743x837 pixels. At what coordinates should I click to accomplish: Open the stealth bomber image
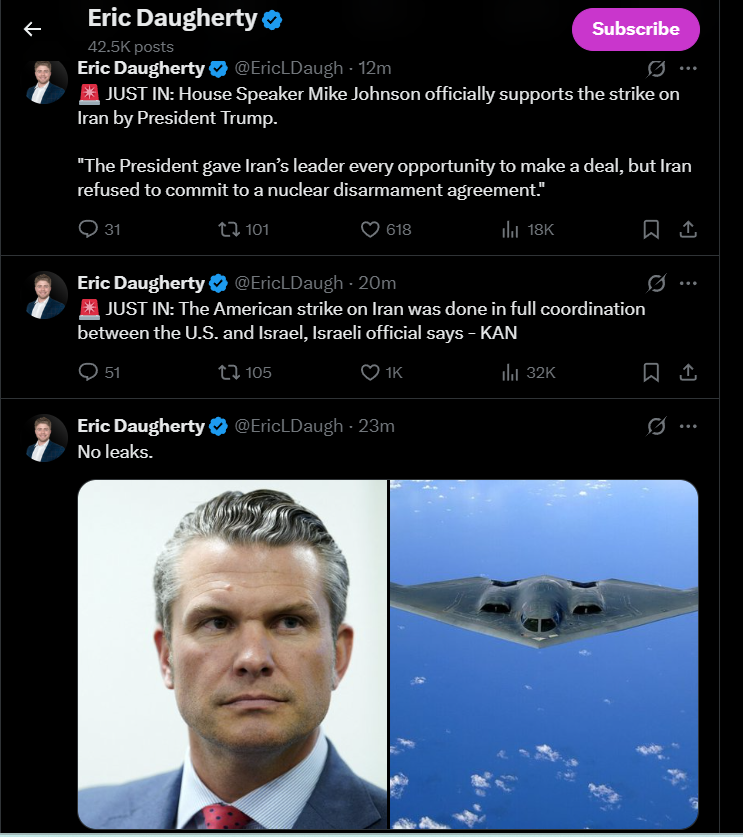(x=543, y=654)
